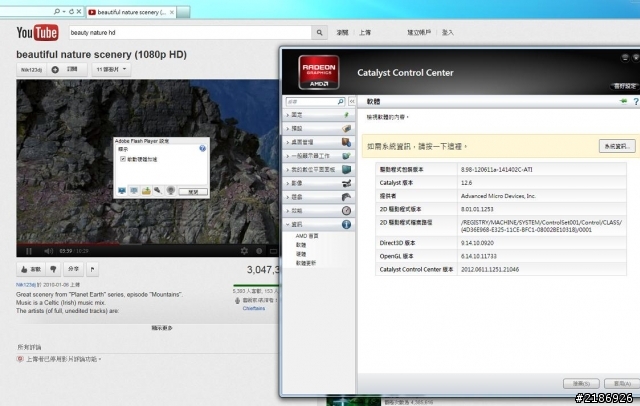Expand the 一般顯示器工作 section arrow

[287, 156]
